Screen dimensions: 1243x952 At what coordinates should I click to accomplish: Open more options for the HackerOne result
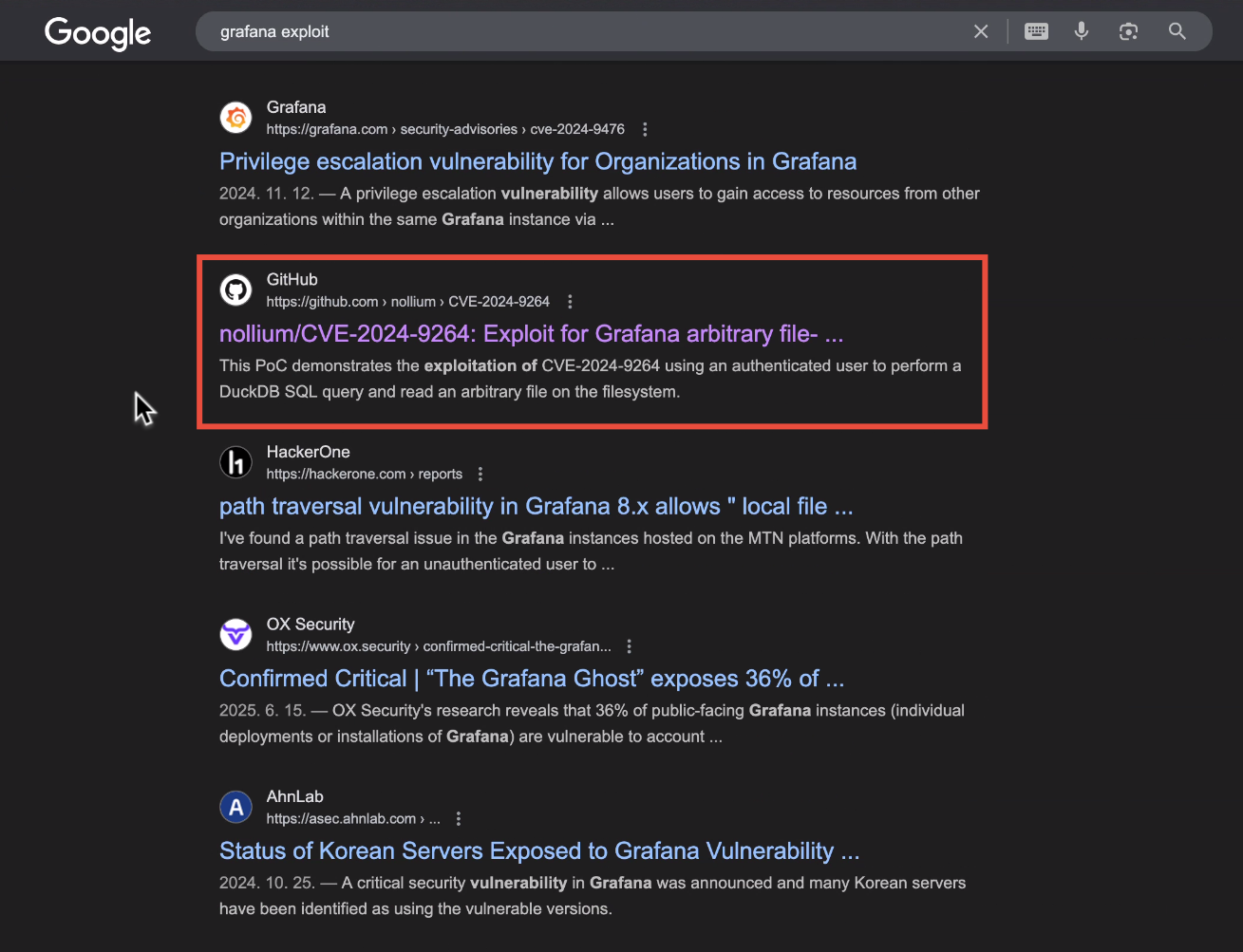[x=480, y=474]
